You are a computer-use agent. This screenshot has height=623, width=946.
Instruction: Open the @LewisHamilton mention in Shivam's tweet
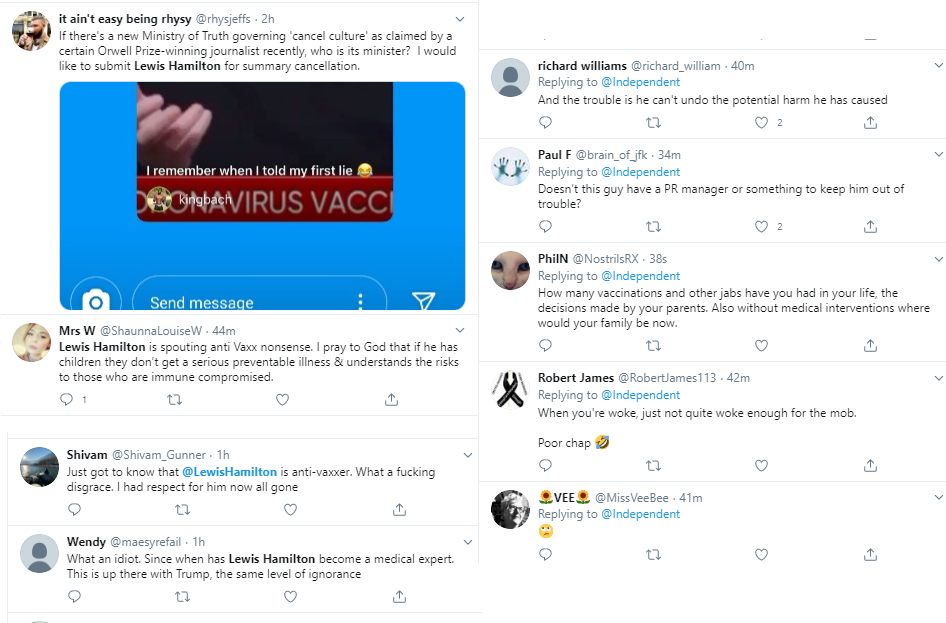[x=229, y=472]
